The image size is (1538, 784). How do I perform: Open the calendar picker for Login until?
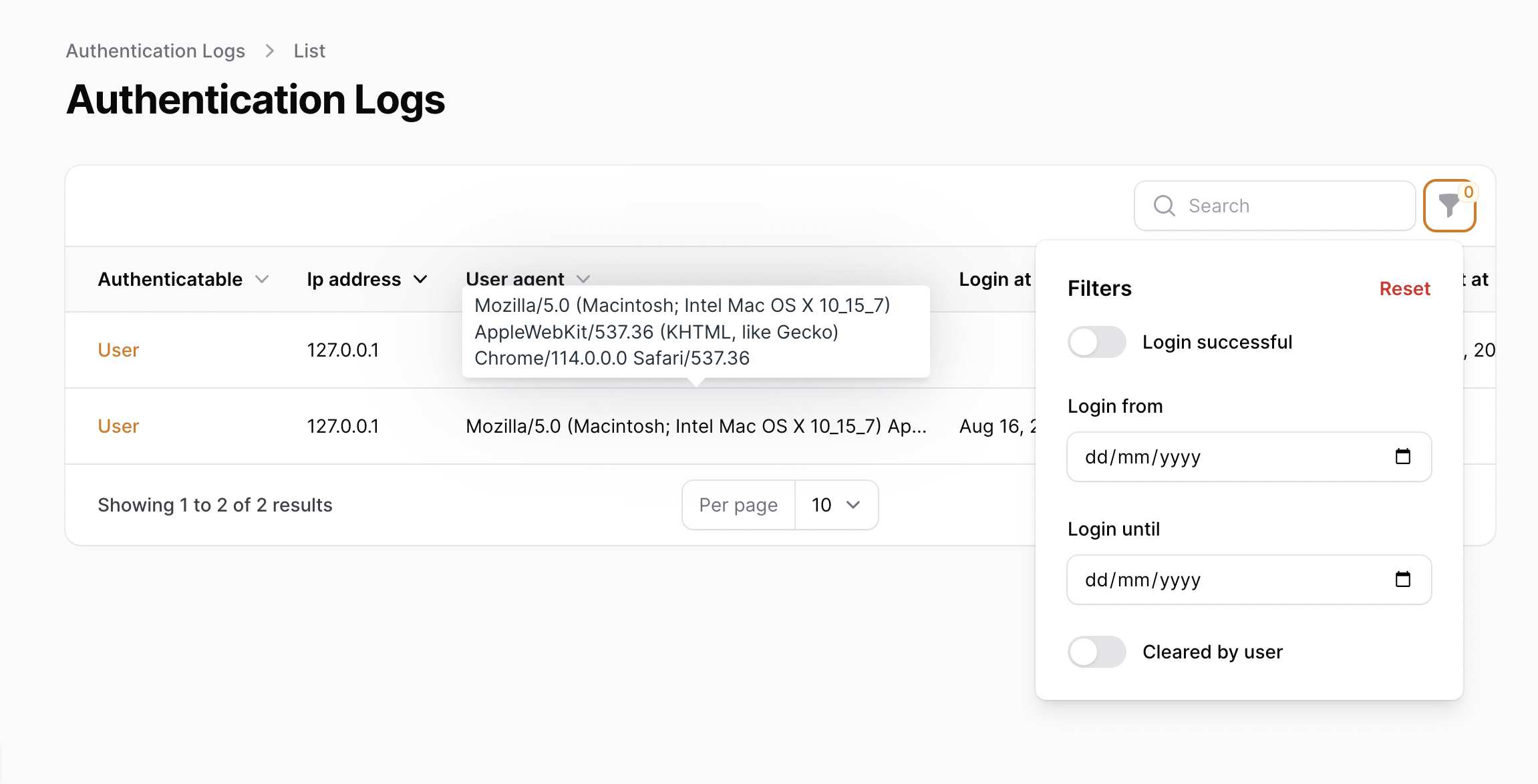[1403, 580]
